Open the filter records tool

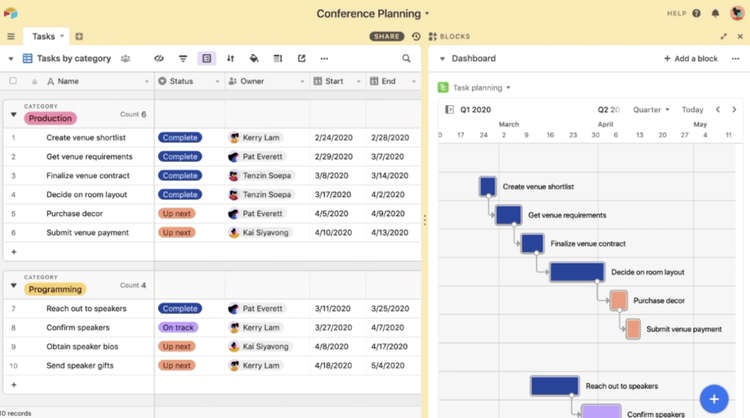coord(183,59)
